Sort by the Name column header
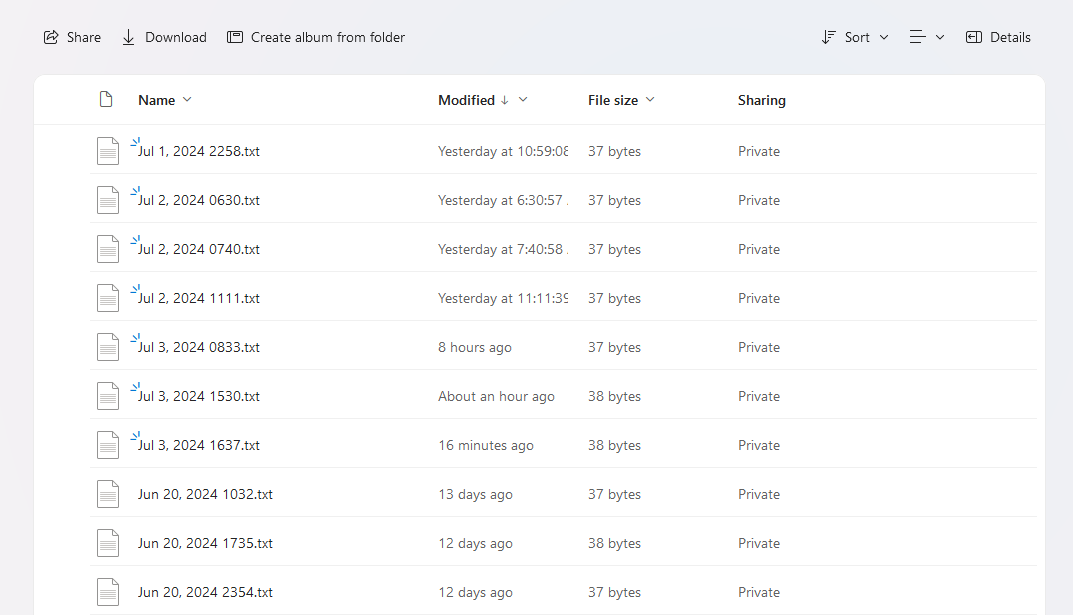Viewport: 1073px width, 615px height. (157, 101)
